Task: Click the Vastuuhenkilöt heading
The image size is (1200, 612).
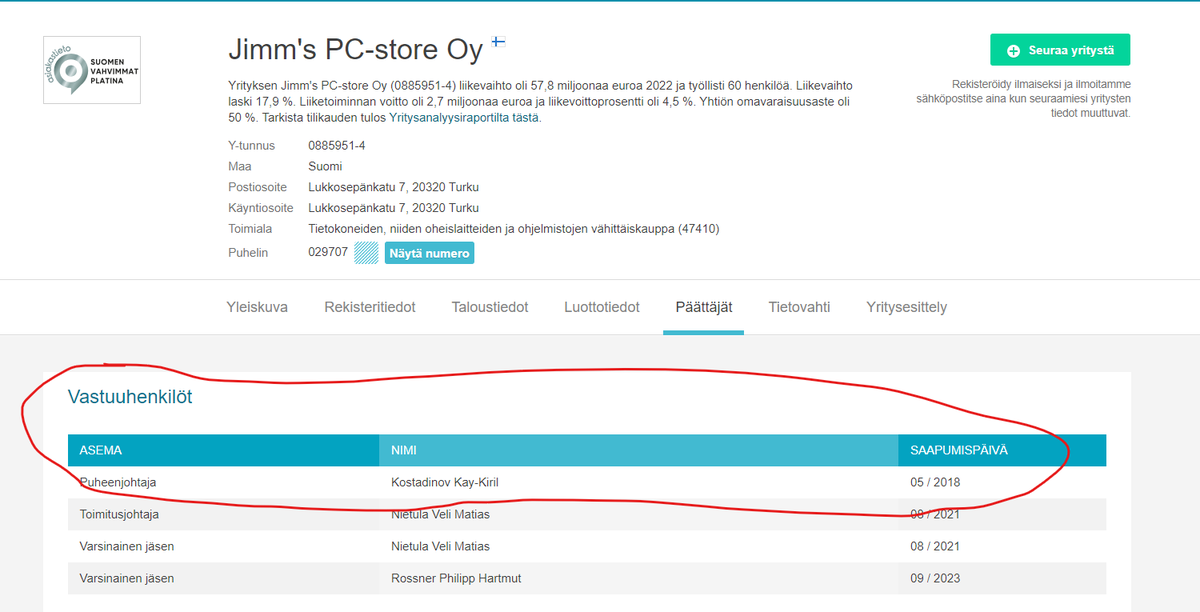Action: [x=130, y=397]
